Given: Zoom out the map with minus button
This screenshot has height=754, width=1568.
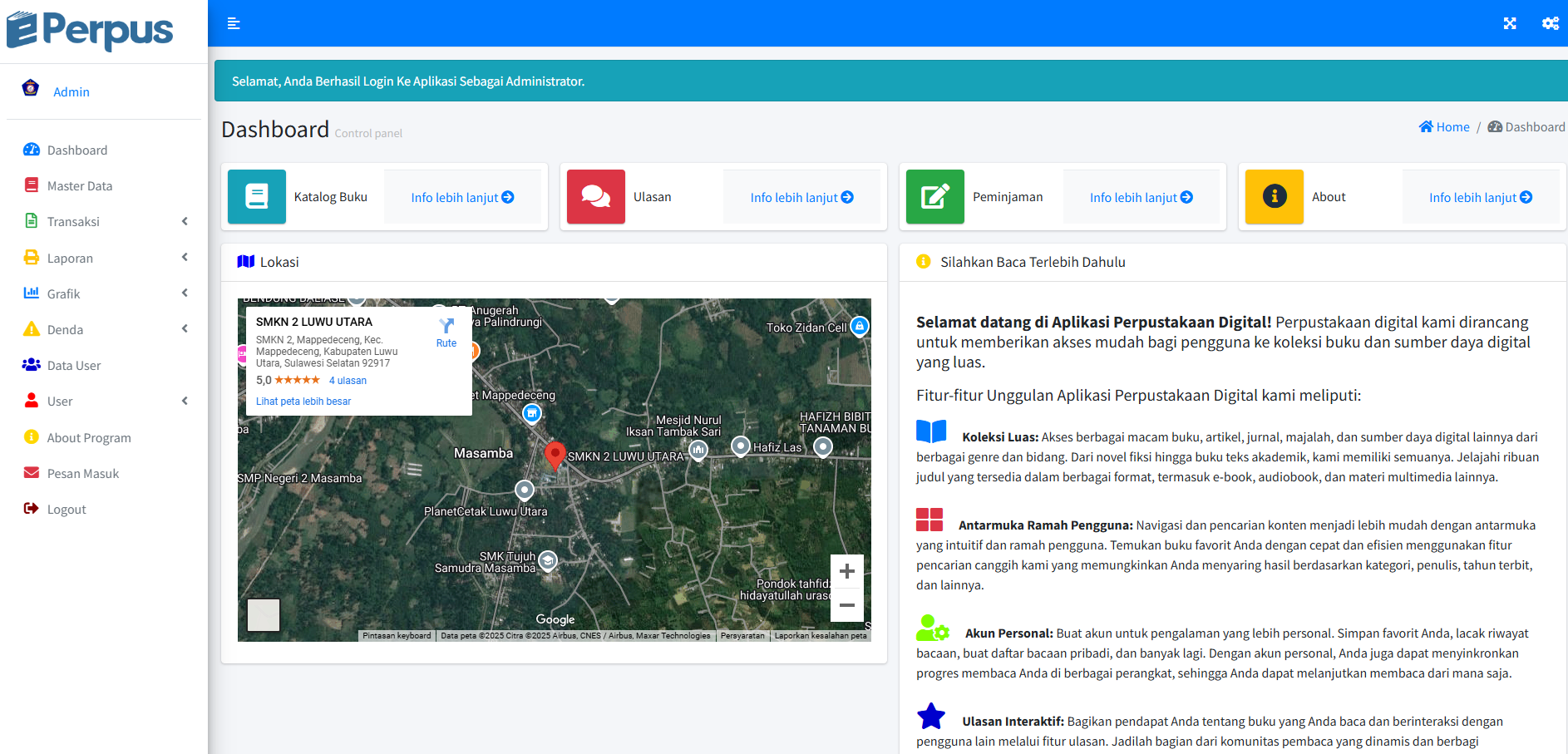Looking at the screenshot, I should (x=846, y=605).
